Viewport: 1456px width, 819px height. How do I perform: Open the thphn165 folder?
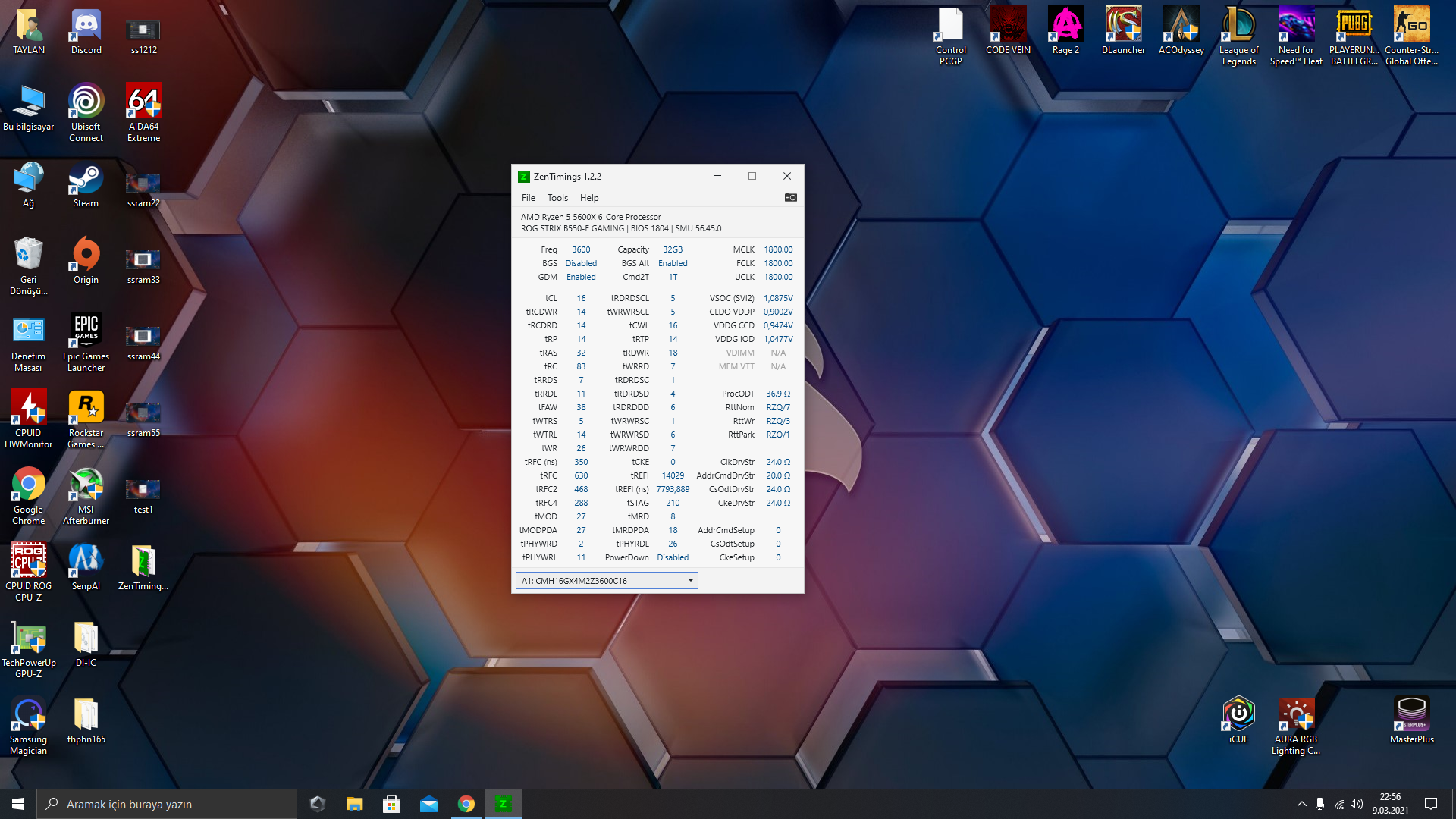[86, 720]
